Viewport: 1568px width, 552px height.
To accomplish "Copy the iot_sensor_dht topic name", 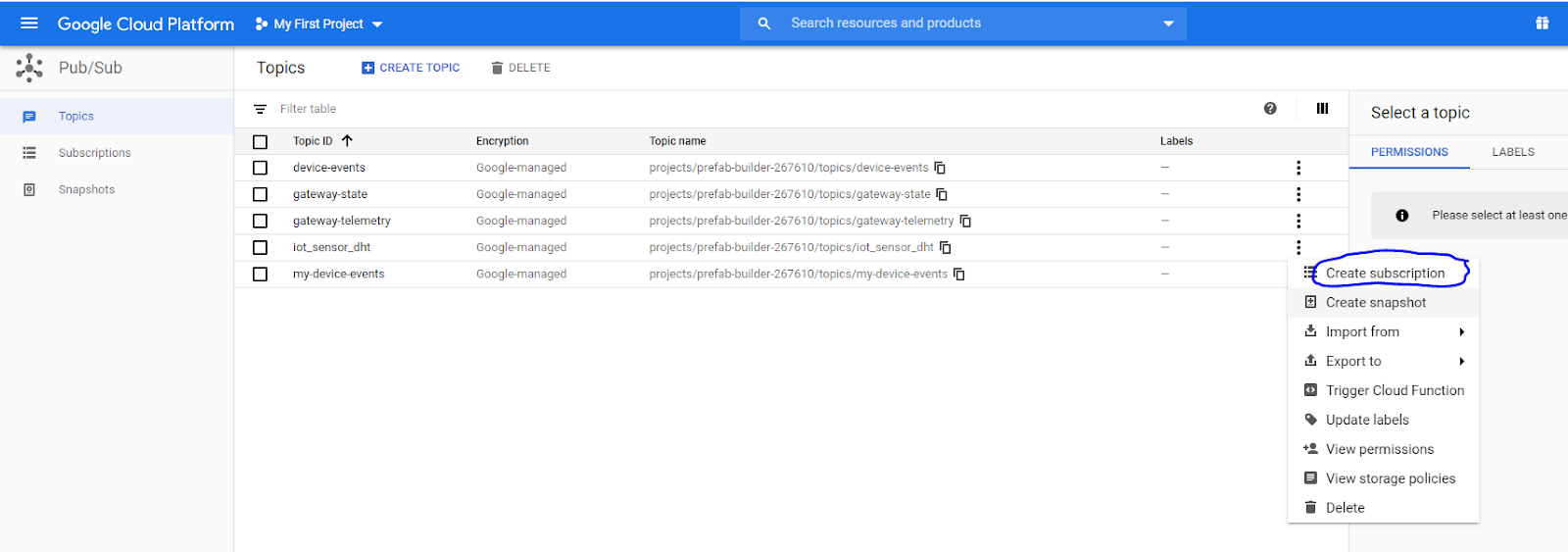I will 946,247.
